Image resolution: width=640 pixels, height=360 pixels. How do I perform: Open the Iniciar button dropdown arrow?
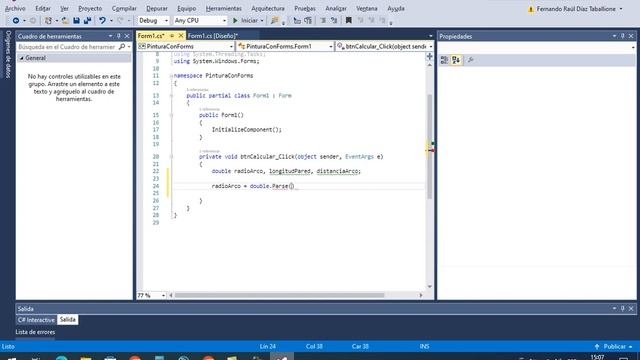click(x=262, y=21)
